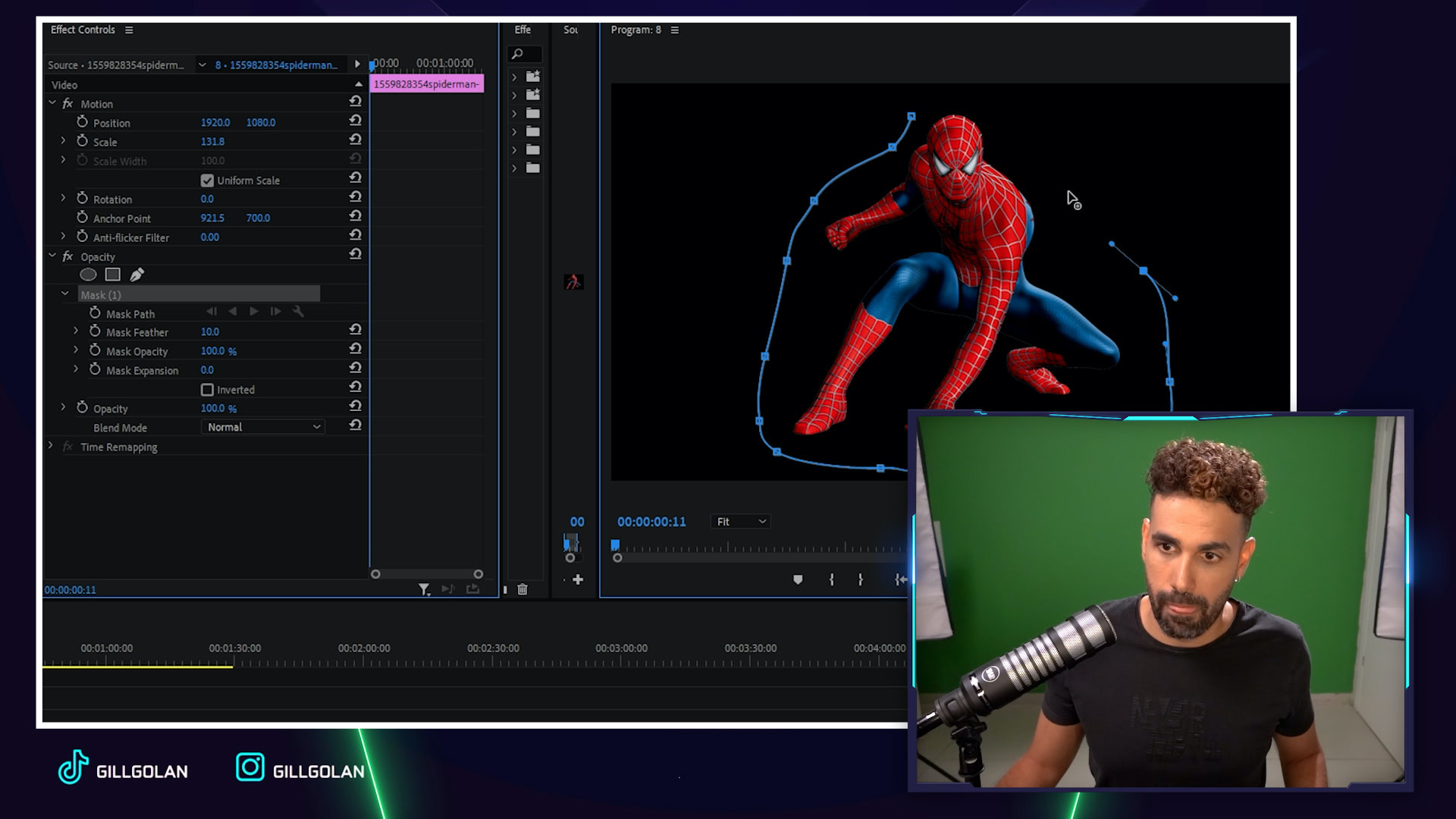
Task: Open the Effect Controls panel menu
Action: pyautogui.click(x=129, y=30)
